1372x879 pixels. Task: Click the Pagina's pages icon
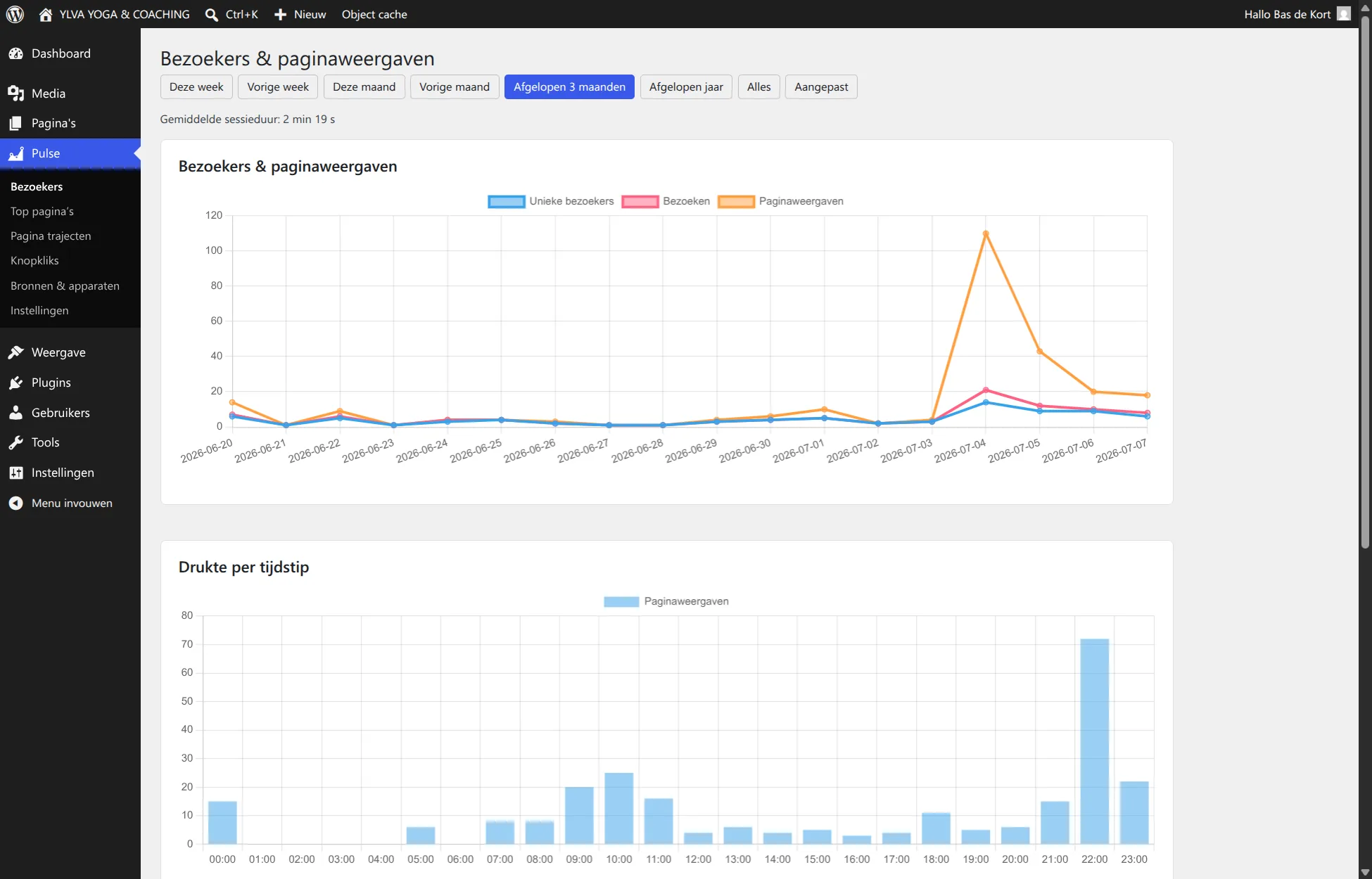tap(16, 123)
